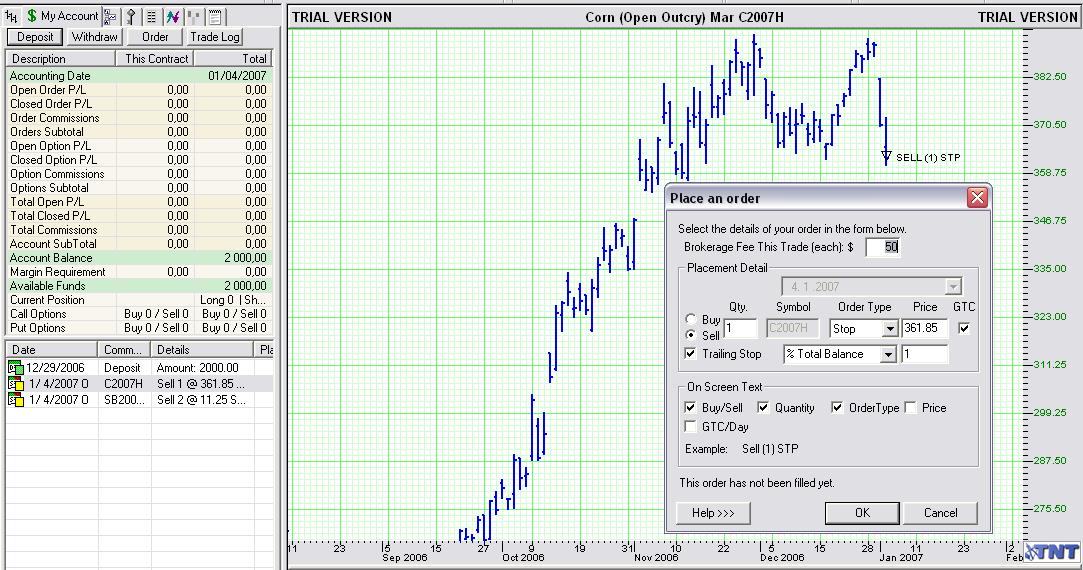Select the SB200... Sell 2 order icon
Viewport: 1083px width, 570px height.
(16, 400)
